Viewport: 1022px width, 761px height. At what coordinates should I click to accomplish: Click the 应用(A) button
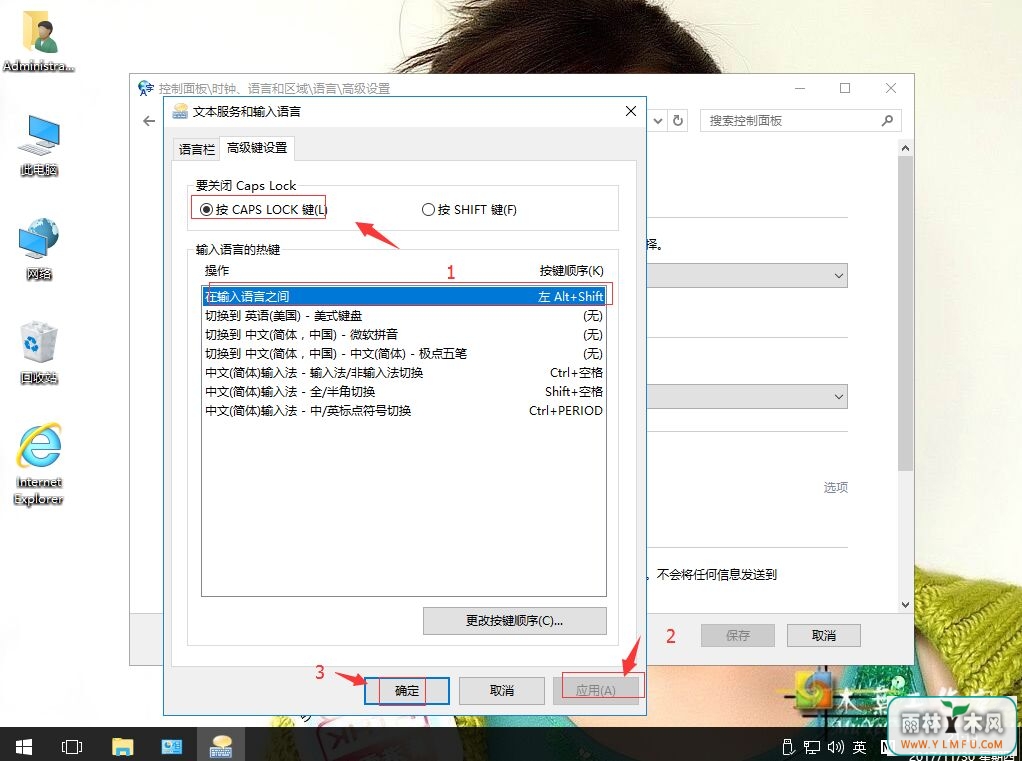point(596,691)
